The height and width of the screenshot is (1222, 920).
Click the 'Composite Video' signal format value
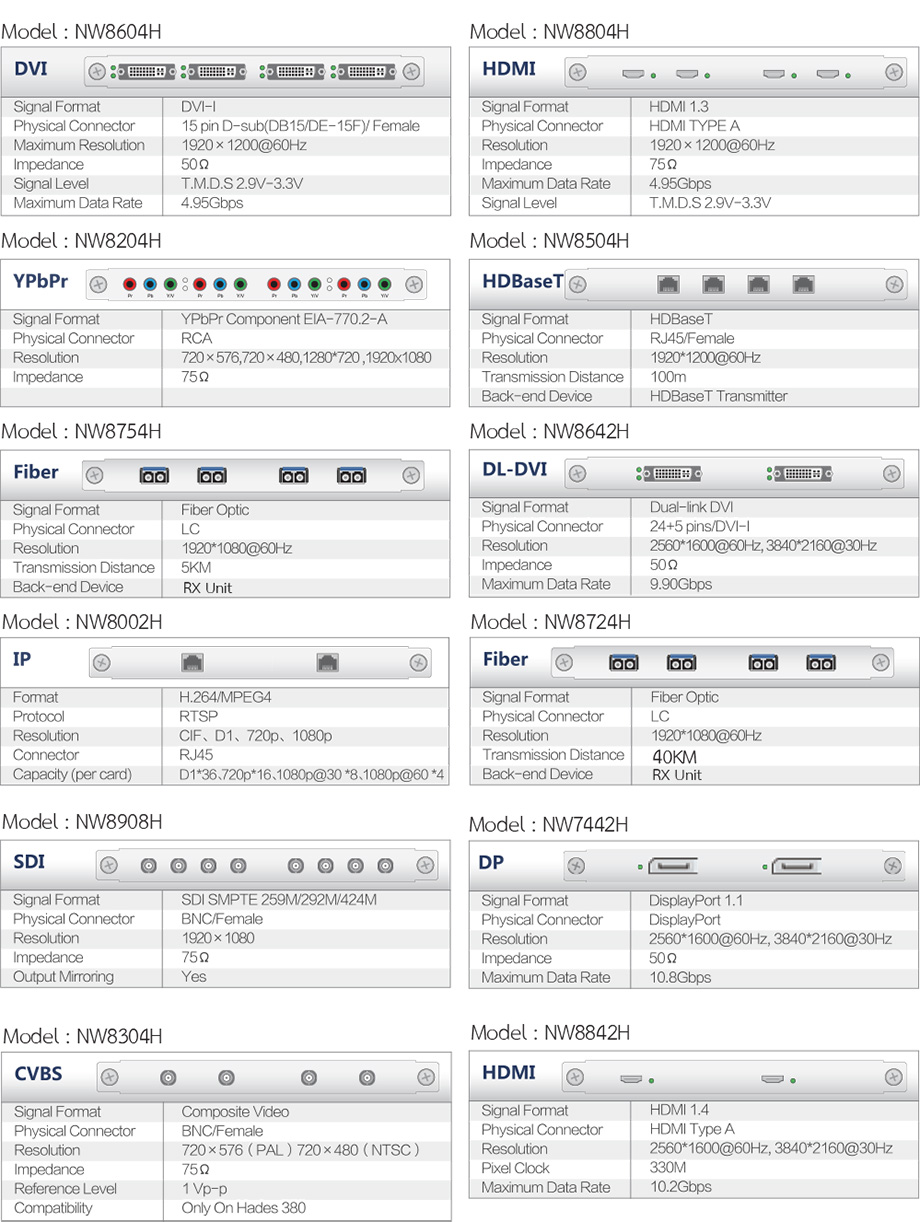(236, 1111)
